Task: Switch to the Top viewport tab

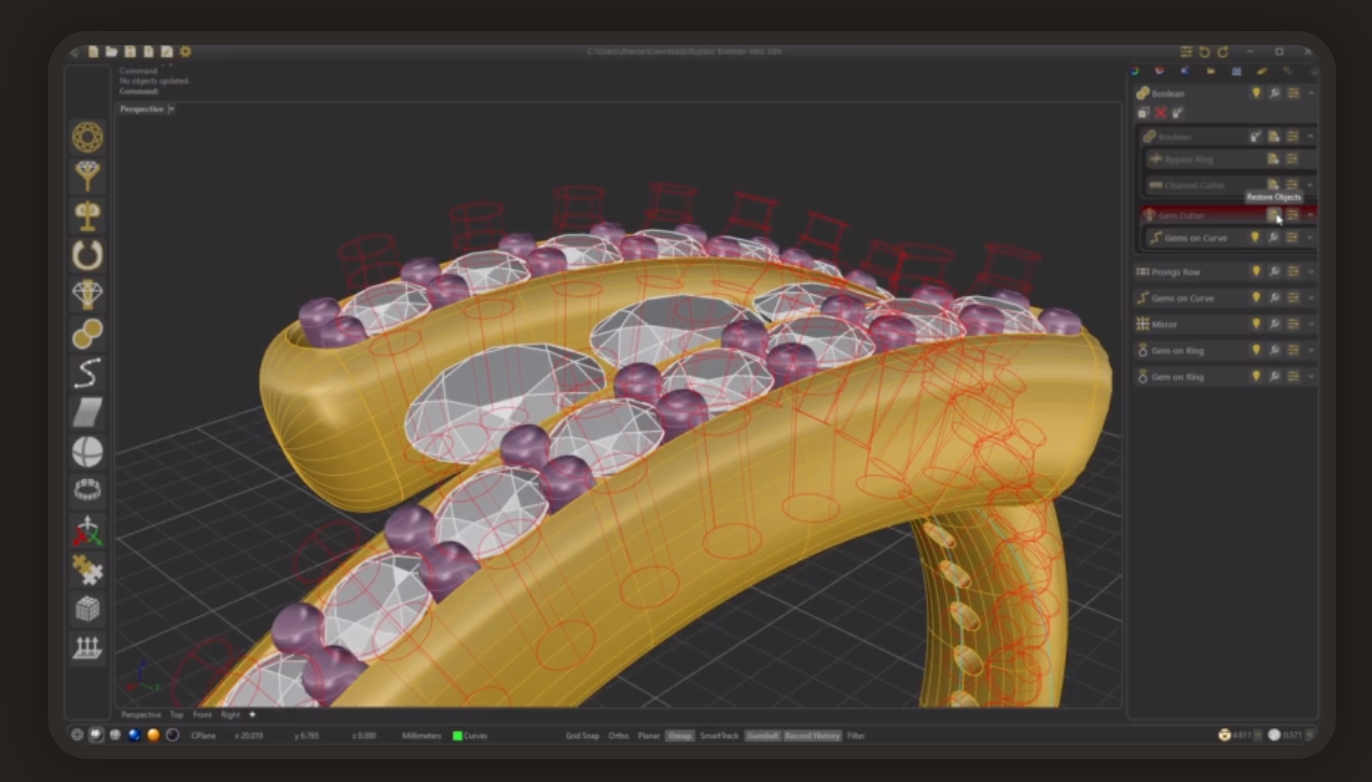Action: coord(176,715)
